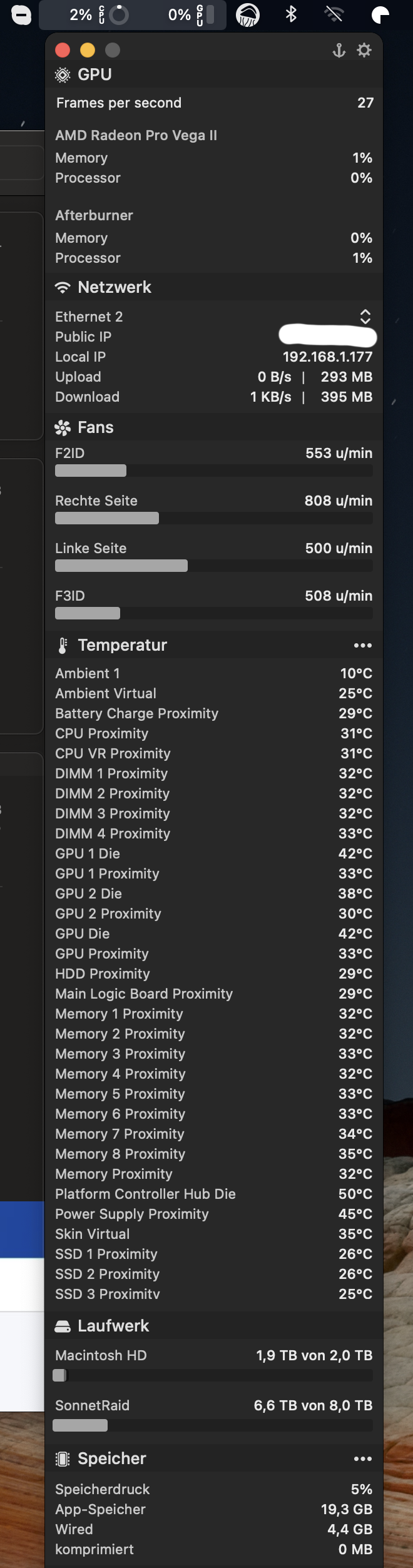Click the GPU 0% menu bar item
This screenshot has width=413, height=1568.
[x=191, y=14]
